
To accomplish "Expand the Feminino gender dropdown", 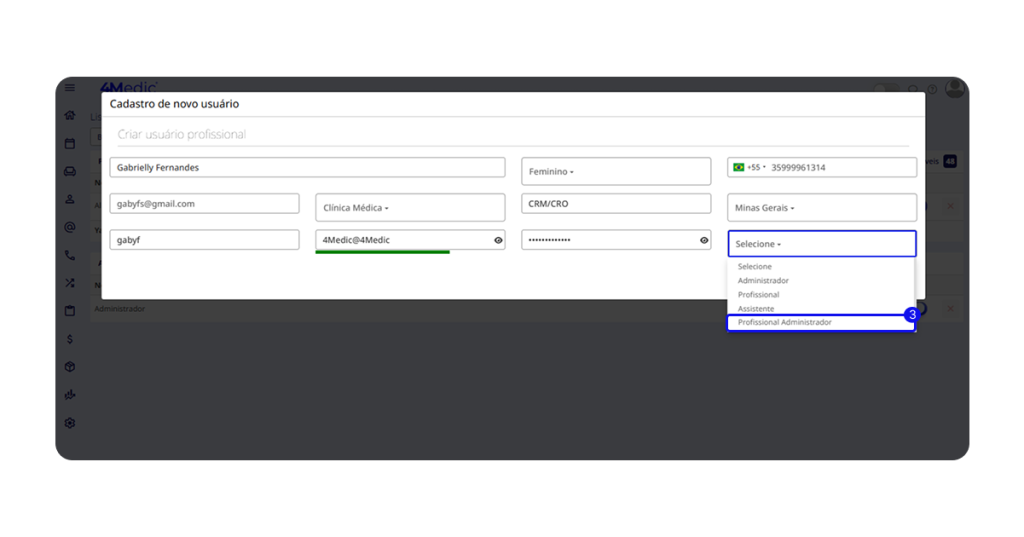I will [x=615, y=172].
